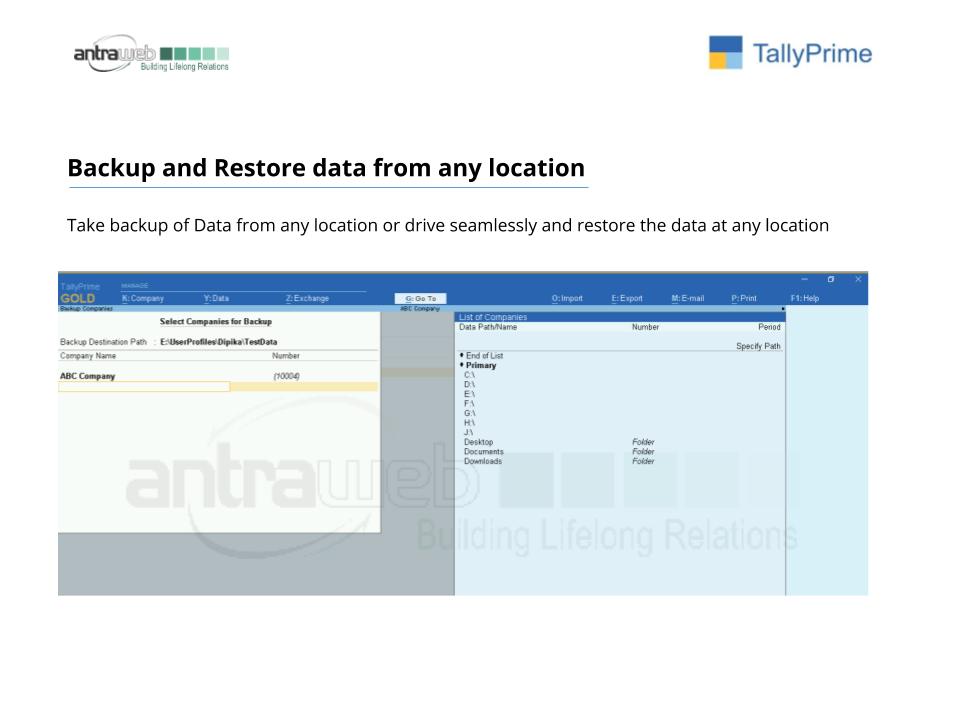960x720 pixels.
Task: Select the Primary entry
Action: pyautogui.click(x=481, y=366)
